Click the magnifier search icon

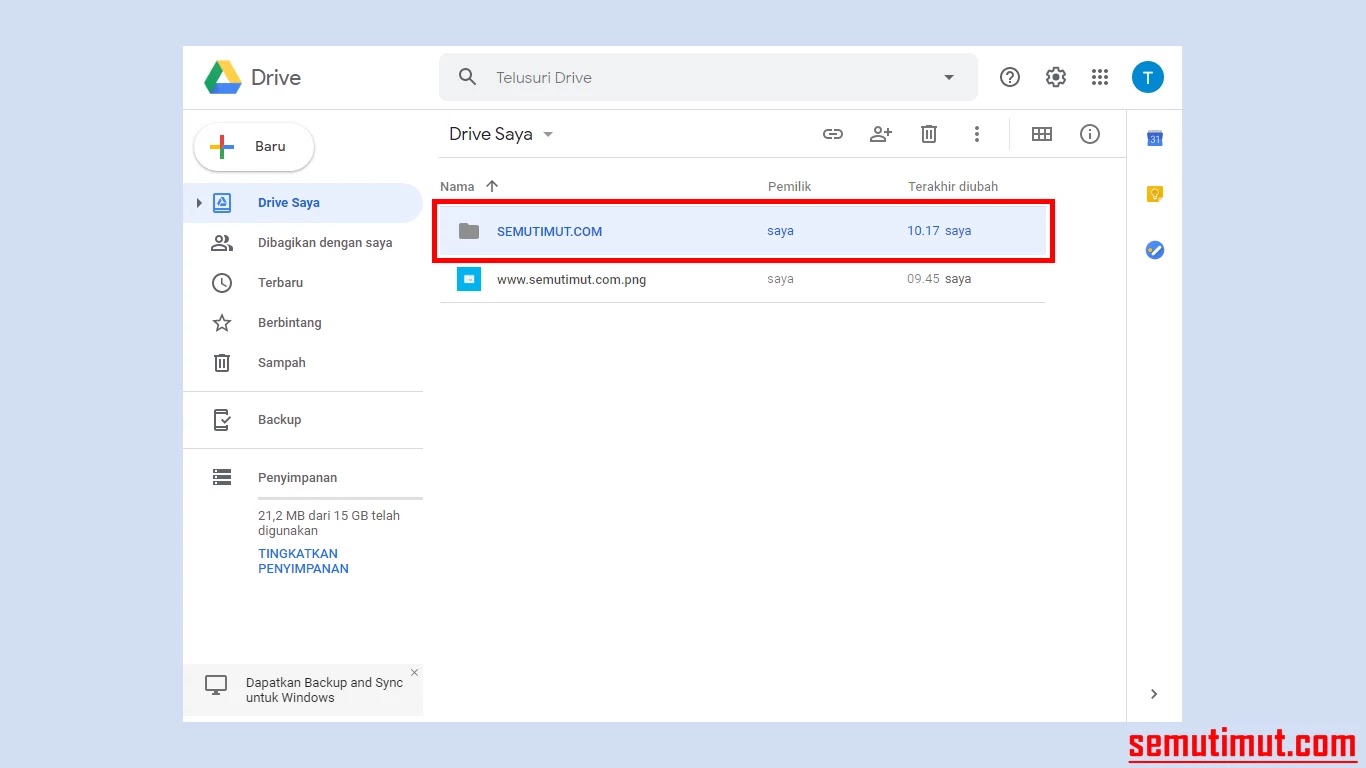467,77
